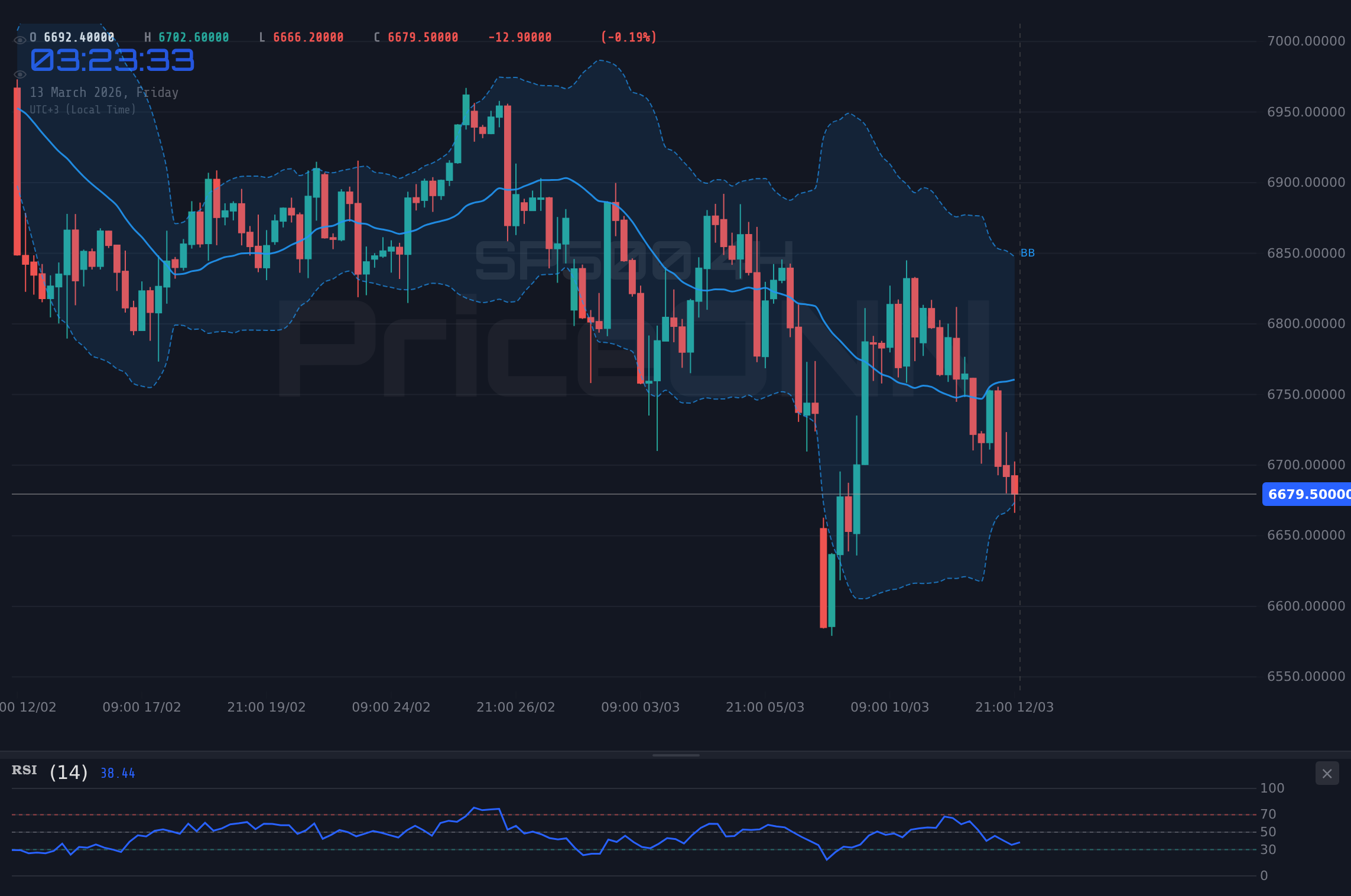Click the low value 6666.20000

pos(308,37)
